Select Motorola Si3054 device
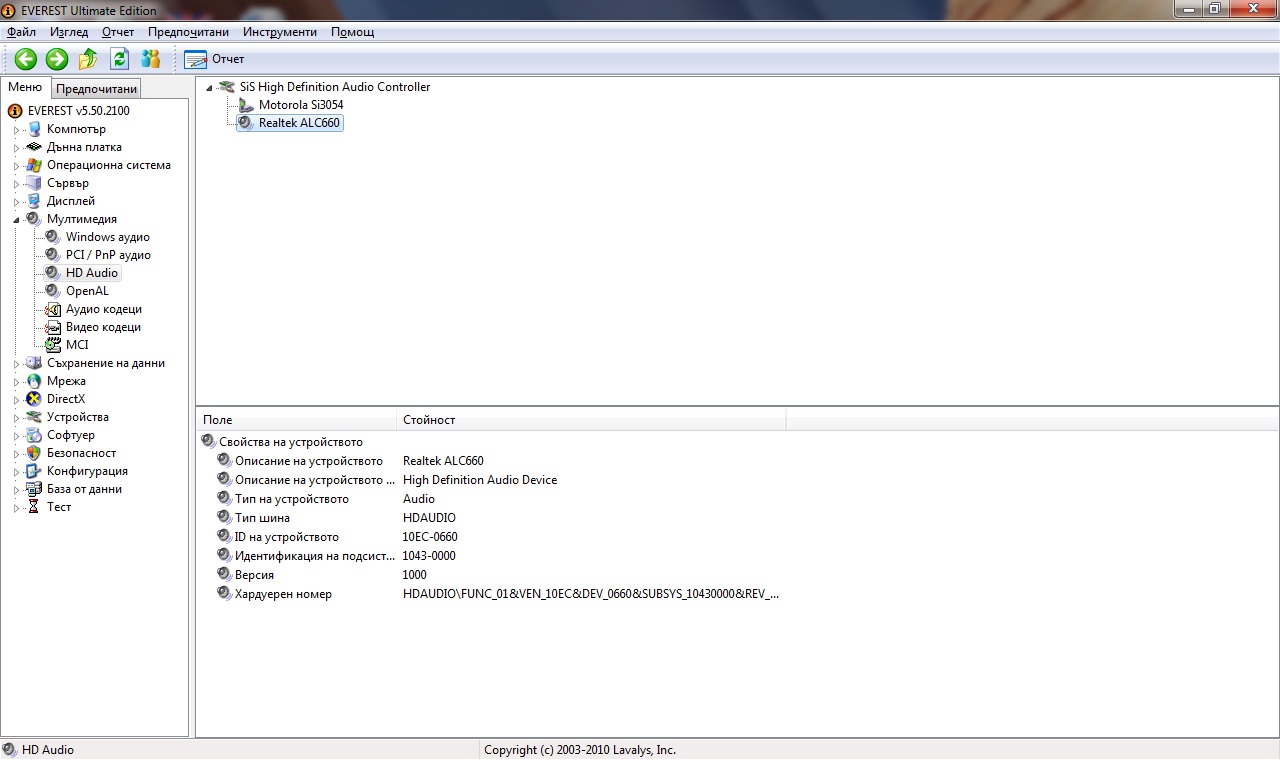Screen dimensions: 1280x760 coord(300,105)
